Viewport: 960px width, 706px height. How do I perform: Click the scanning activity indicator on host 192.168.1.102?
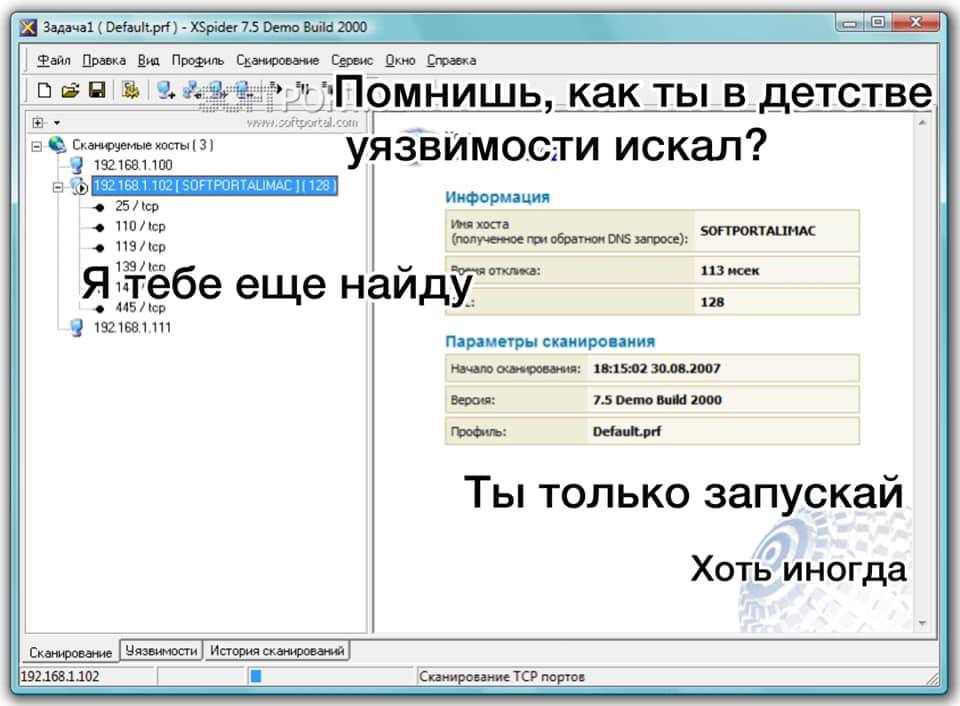coord(81,187)
